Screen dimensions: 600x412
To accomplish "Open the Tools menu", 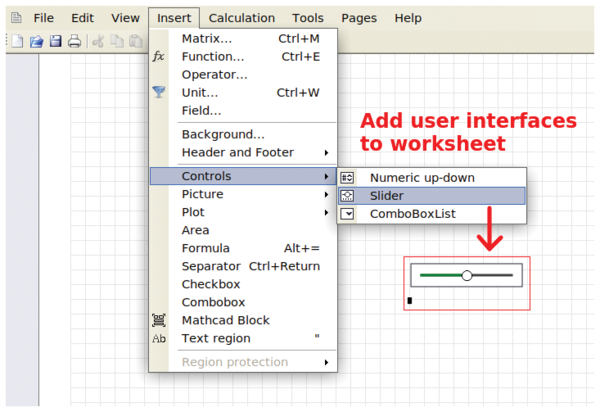I will coord(308,18).
